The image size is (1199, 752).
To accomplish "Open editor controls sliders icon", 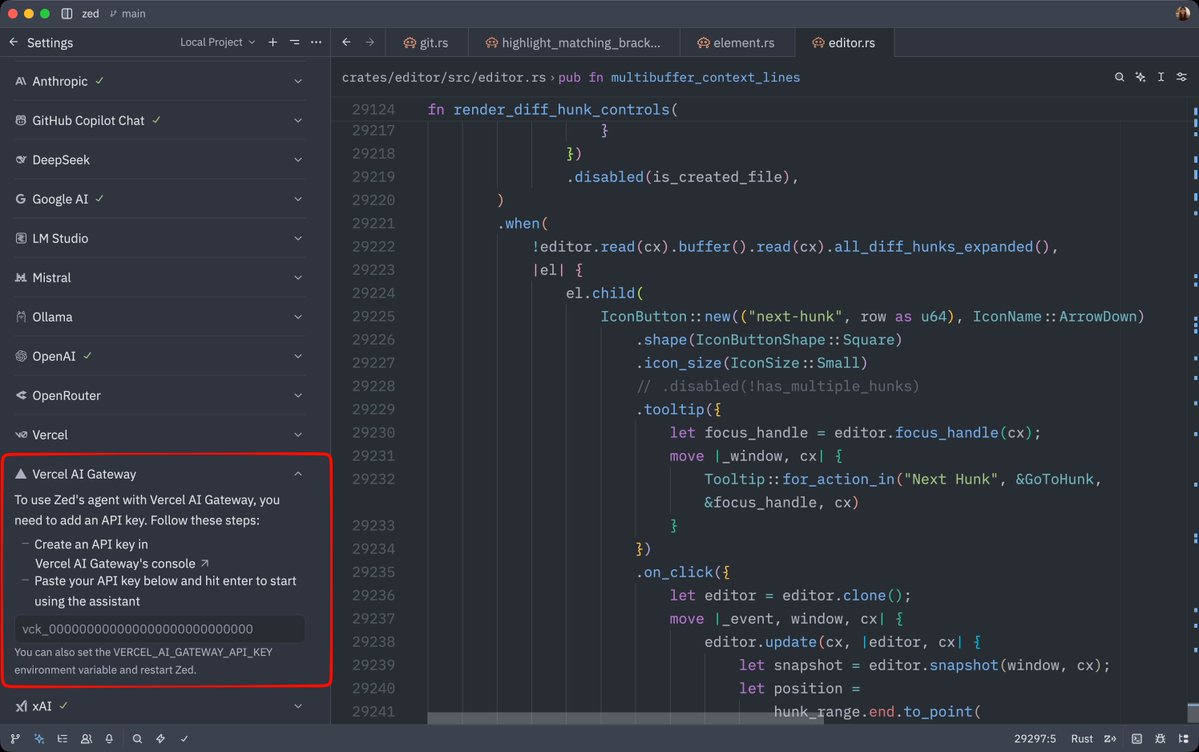I will click(x=1181, y=77).
